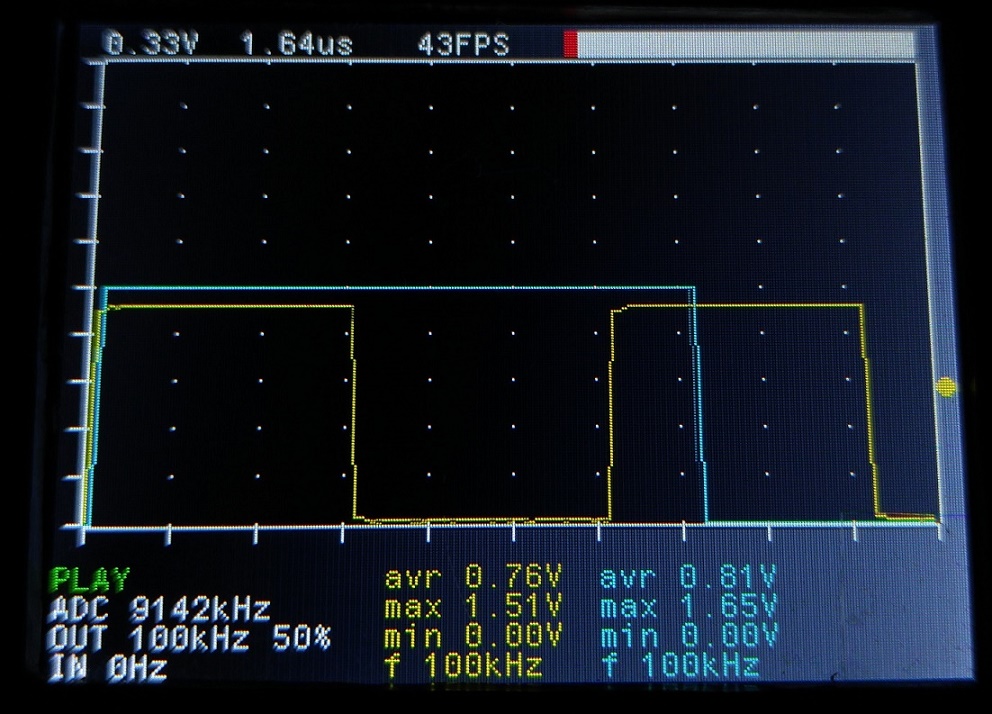Image resolution: width=992 pixels, height=714 pixels.
Task: Click the red buffer position indicator
Action: [571, 45]
